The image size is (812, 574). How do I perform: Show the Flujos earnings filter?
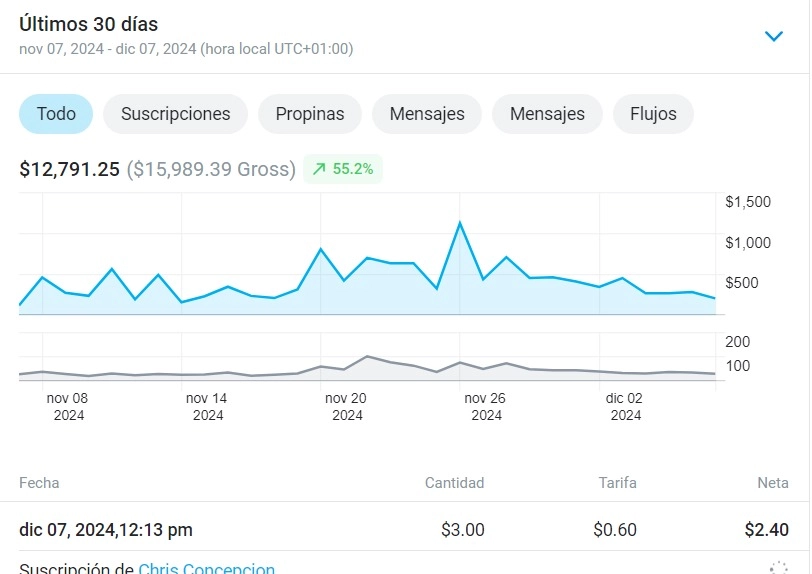(653, 114)
